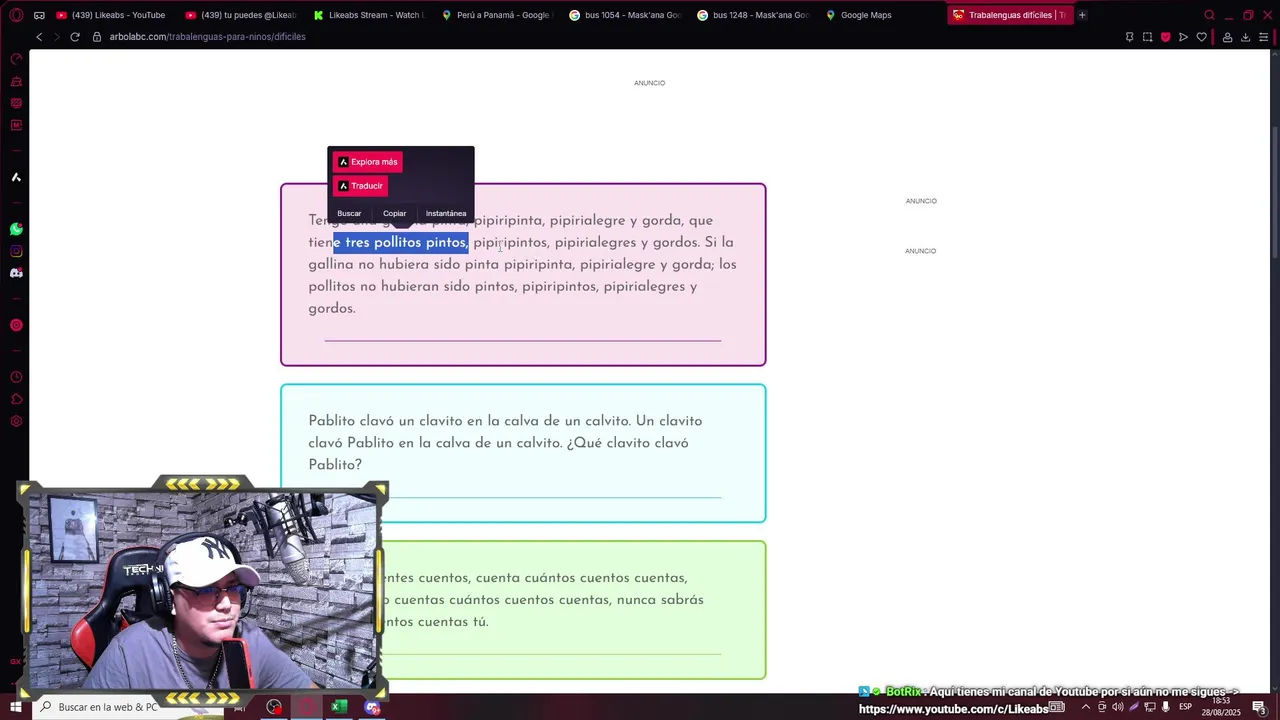
Task: Switch to the bus 1248 Google tab
Action: point(753,15)
